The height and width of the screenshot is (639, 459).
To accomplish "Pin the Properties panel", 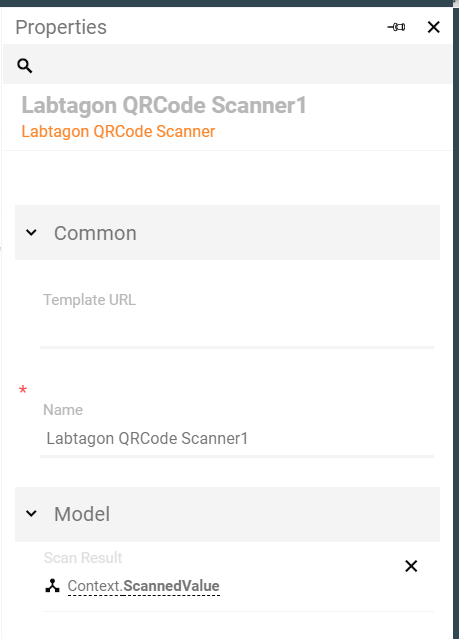I will pyautogui.click(x=396, y=27).
